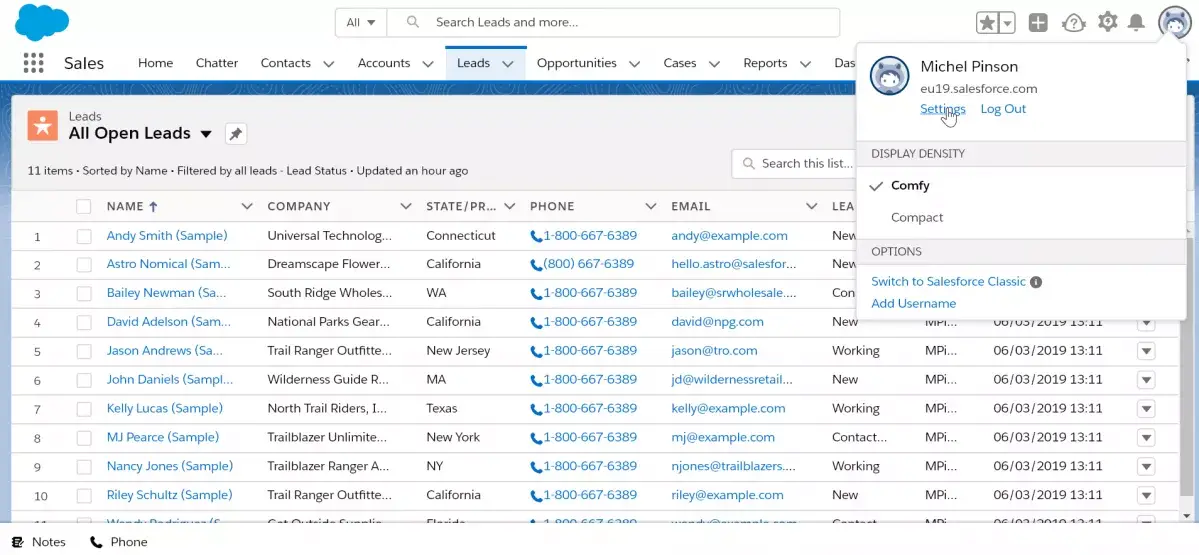This screenshot has height=555, width=1199.
Task: Open the global actions plus icon
Action: 1038,23
